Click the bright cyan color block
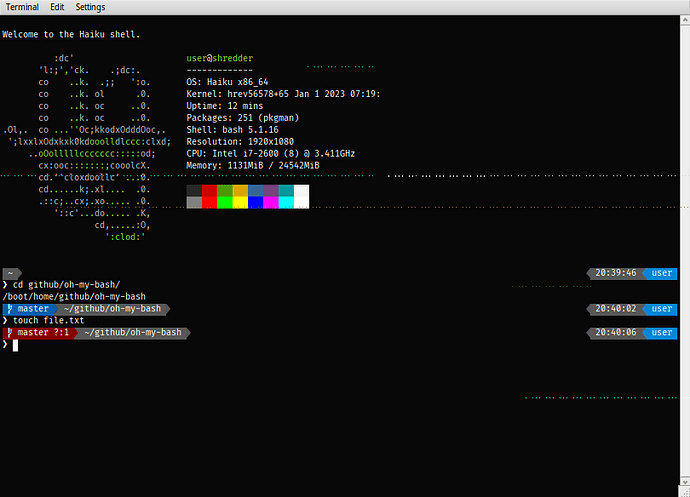This screenshot has height=497, width=690. pos(286,202)
